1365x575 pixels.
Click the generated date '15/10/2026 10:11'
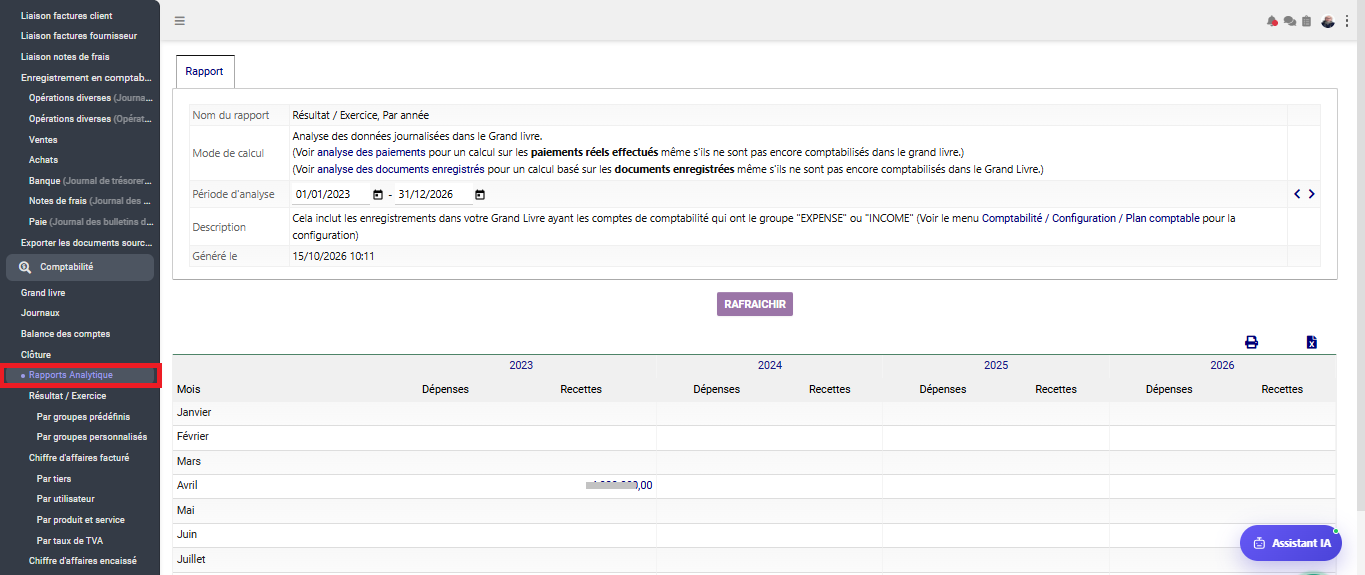pos(333,256)
